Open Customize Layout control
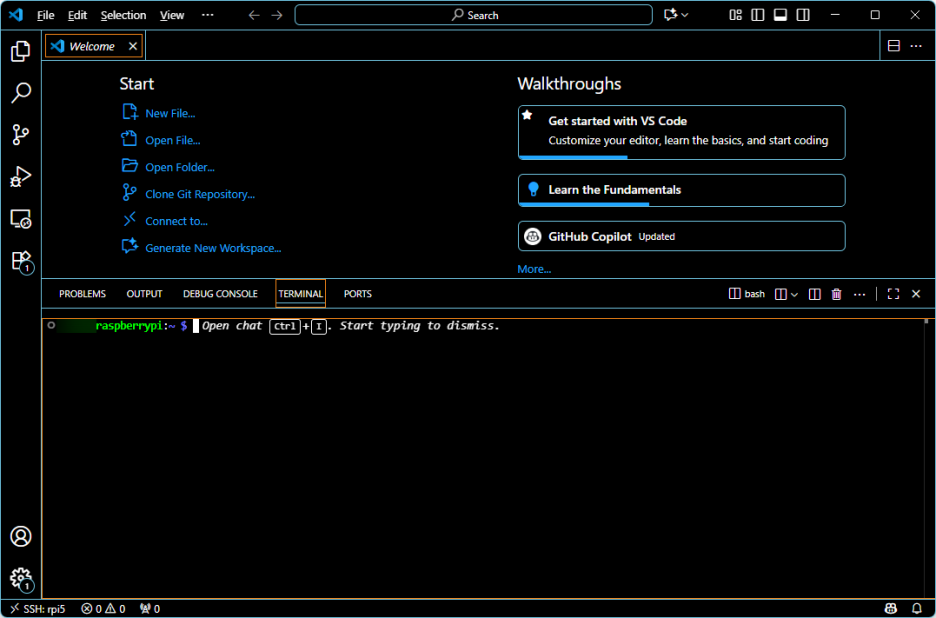936x618 pixels. coord(735,15)
